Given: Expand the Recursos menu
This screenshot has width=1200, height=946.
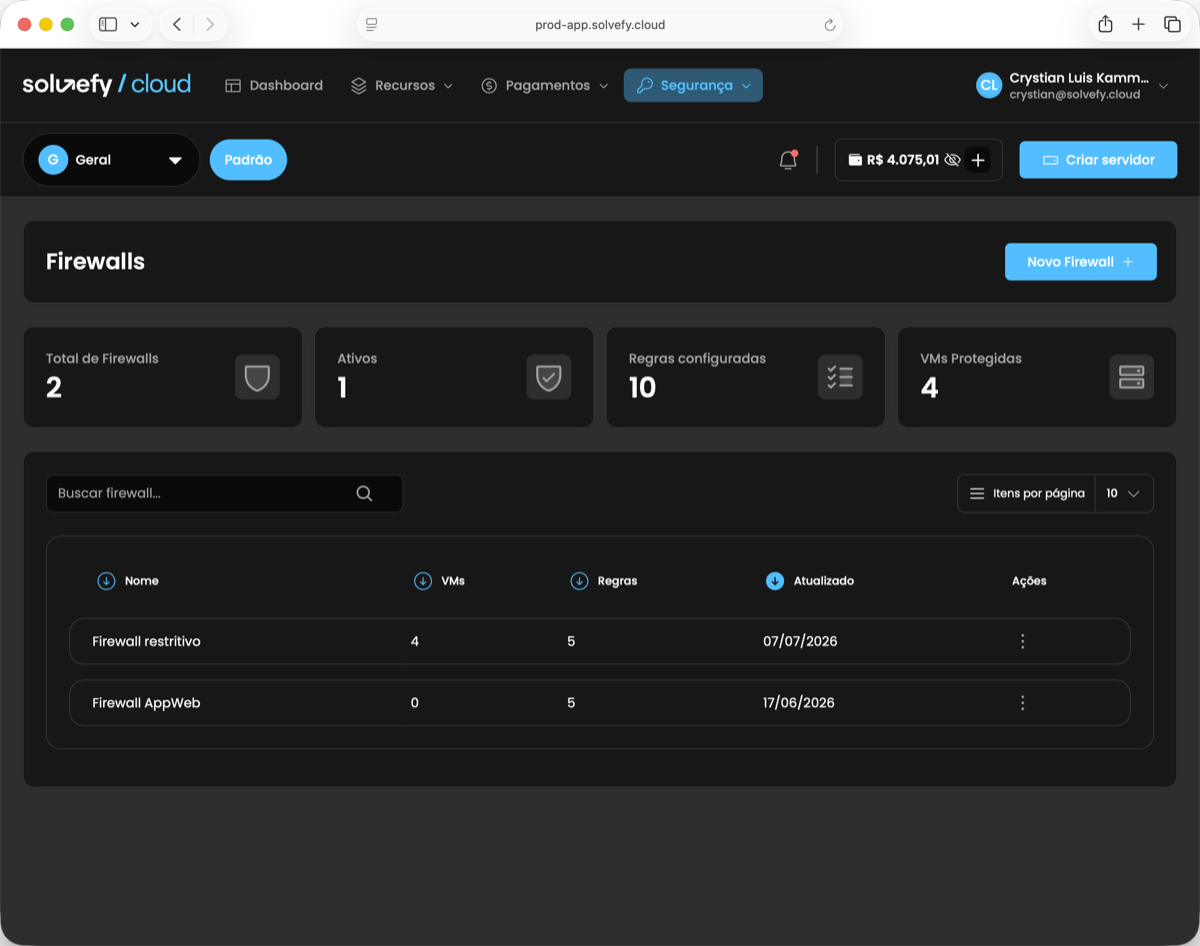Looking at the screenshot, I should click(x=402, y=86).
